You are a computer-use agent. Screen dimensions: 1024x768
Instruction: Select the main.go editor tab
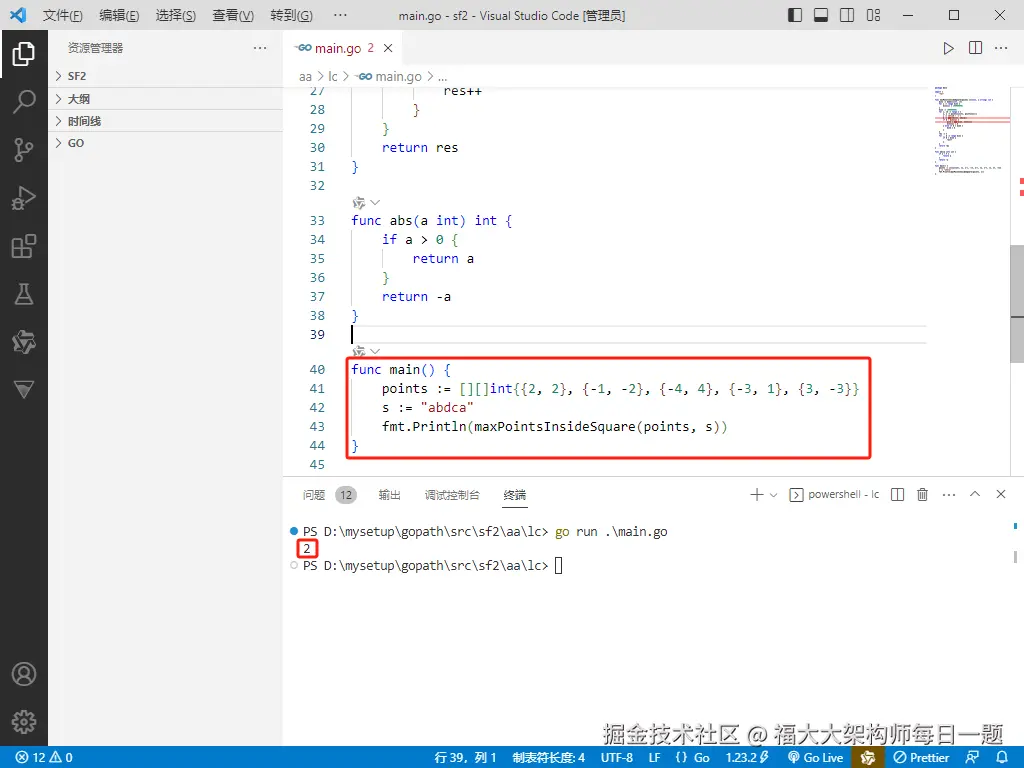343,48
